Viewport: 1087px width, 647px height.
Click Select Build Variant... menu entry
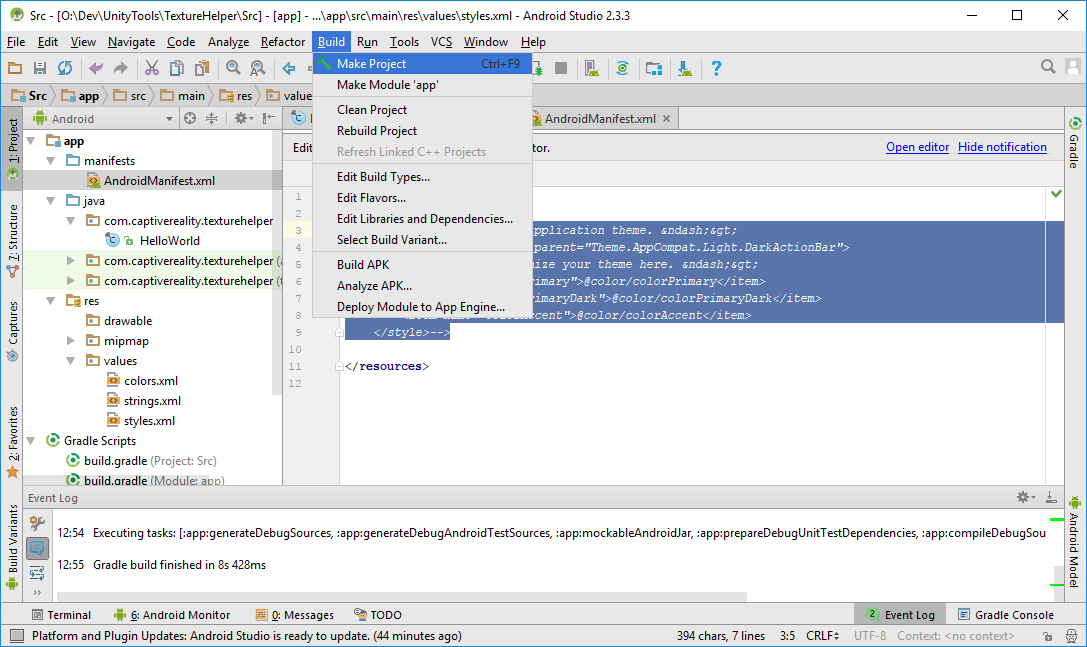pos(422,239)
